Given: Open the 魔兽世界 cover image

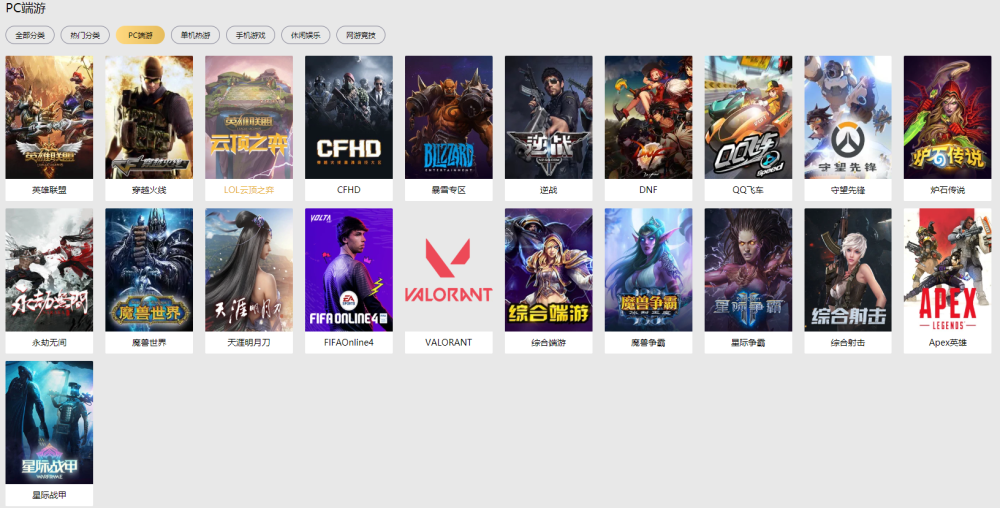Looking at the screenshot, I should pyautogui.click(x=149, y=270).
